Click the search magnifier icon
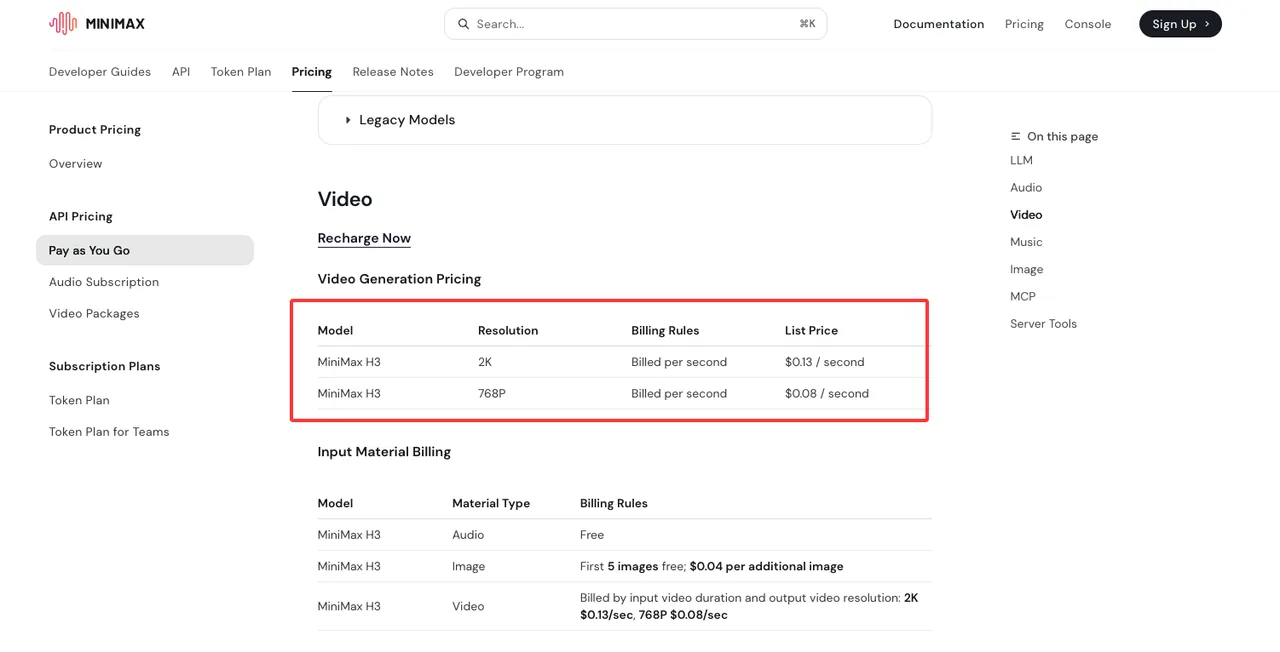Viewport: 1280px width, 652px height. click(463, 24)
